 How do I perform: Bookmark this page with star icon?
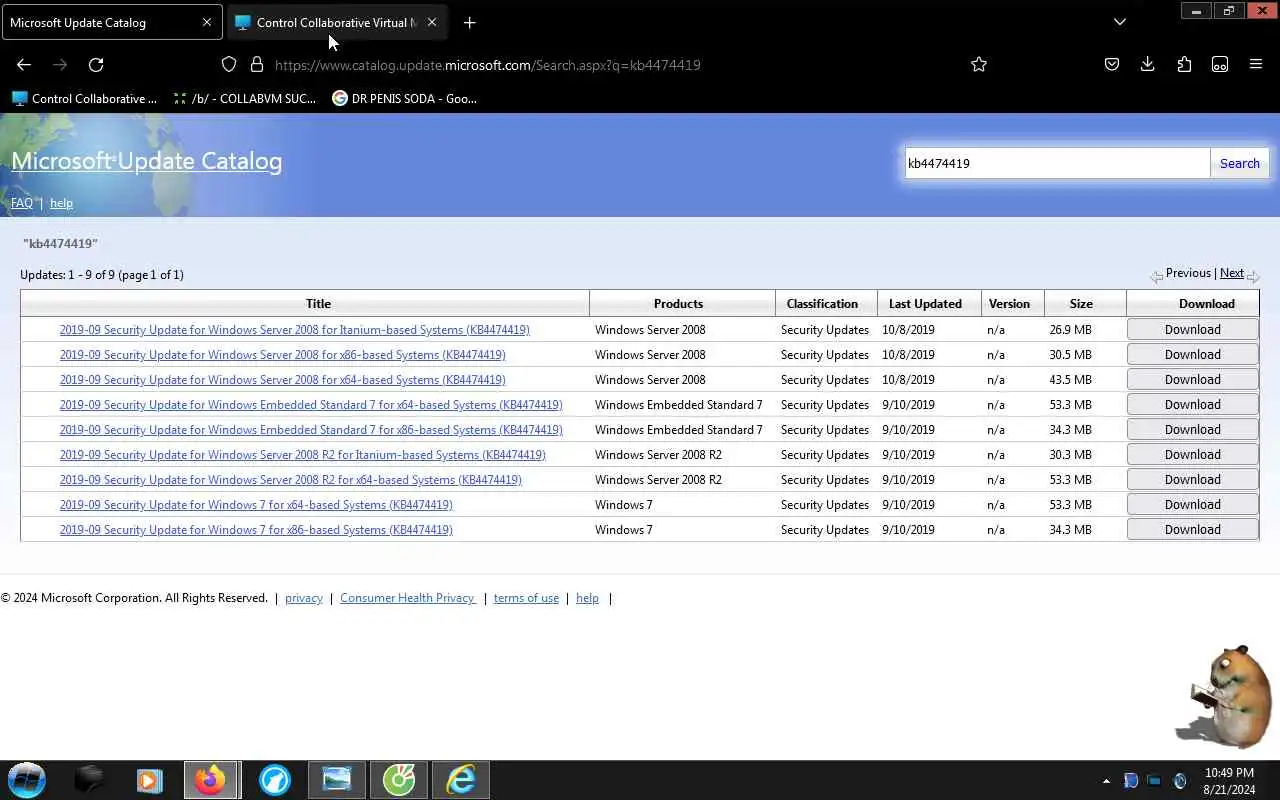tap(979, 64)
